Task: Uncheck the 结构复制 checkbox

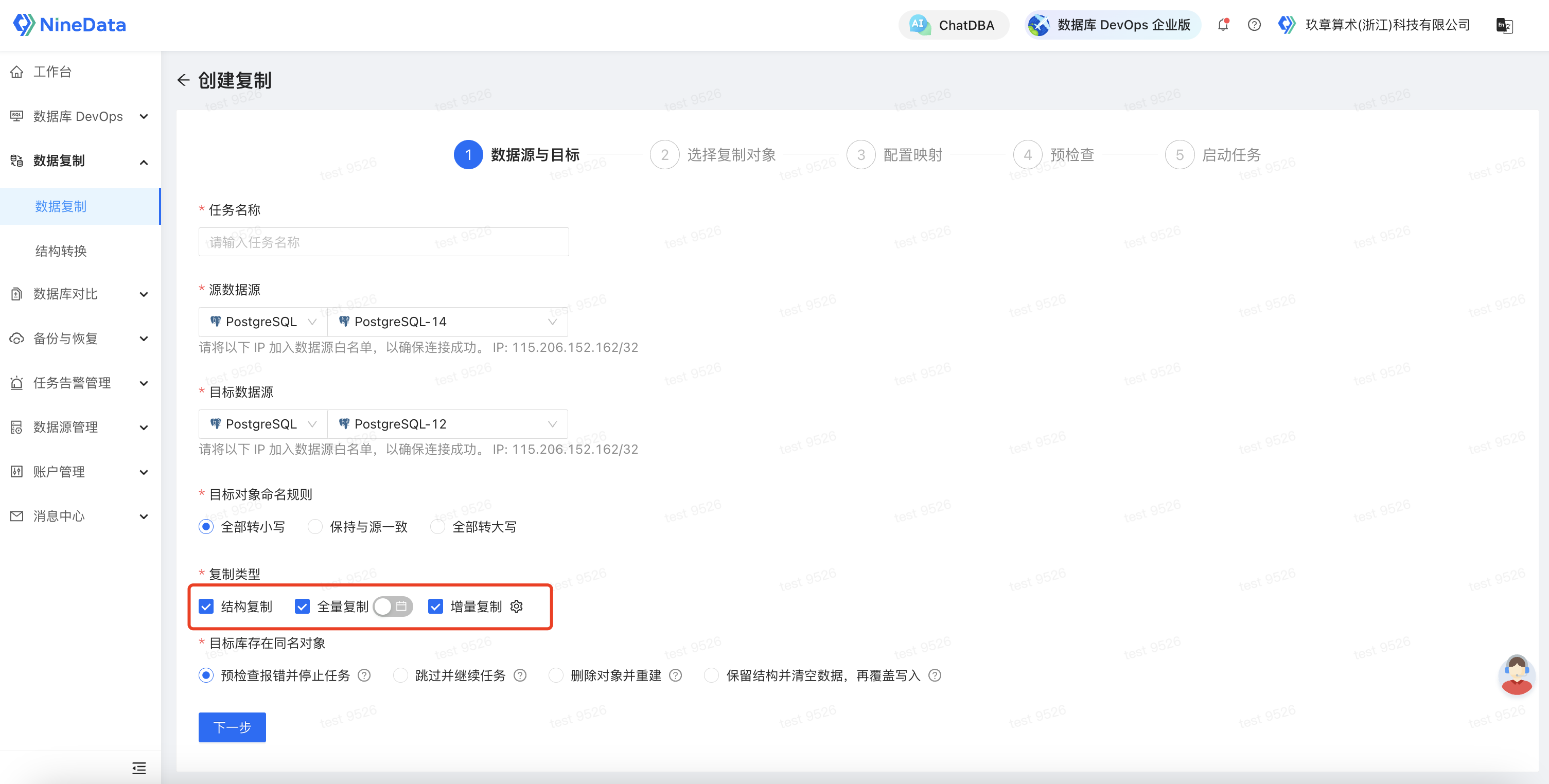Action: point(206,606)
